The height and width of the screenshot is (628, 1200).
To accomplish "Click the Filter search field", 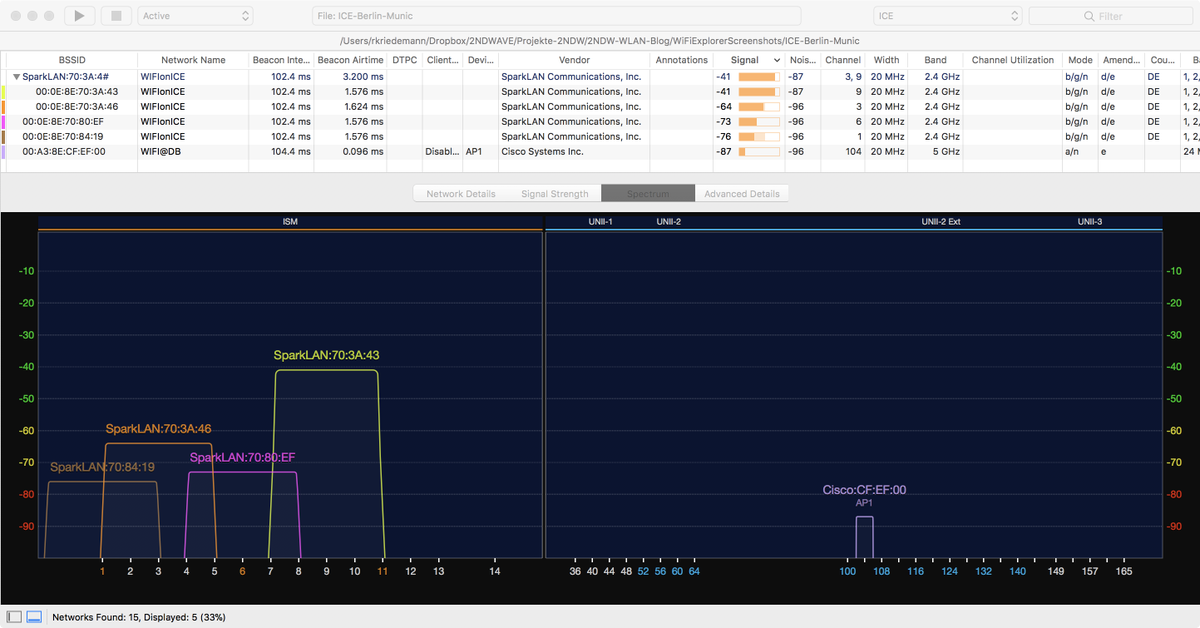I will [1110, 16].
